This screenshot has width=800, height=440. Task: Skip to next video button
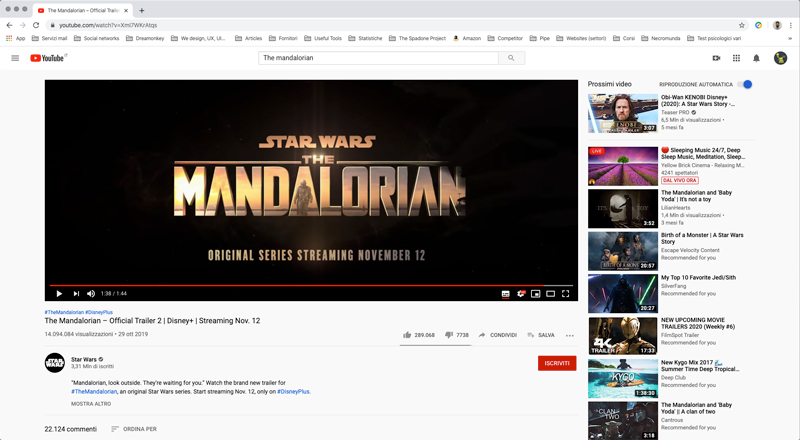coord(76,294)
